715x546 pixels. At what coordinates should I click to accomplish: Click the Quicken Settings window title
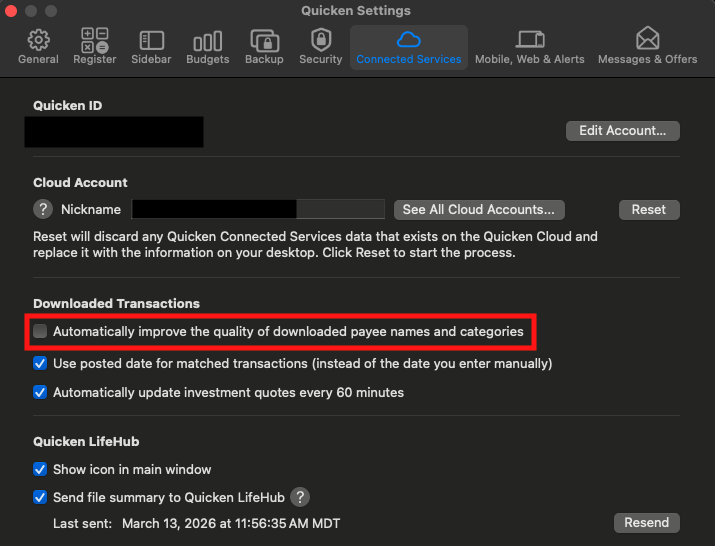point(356,10)
